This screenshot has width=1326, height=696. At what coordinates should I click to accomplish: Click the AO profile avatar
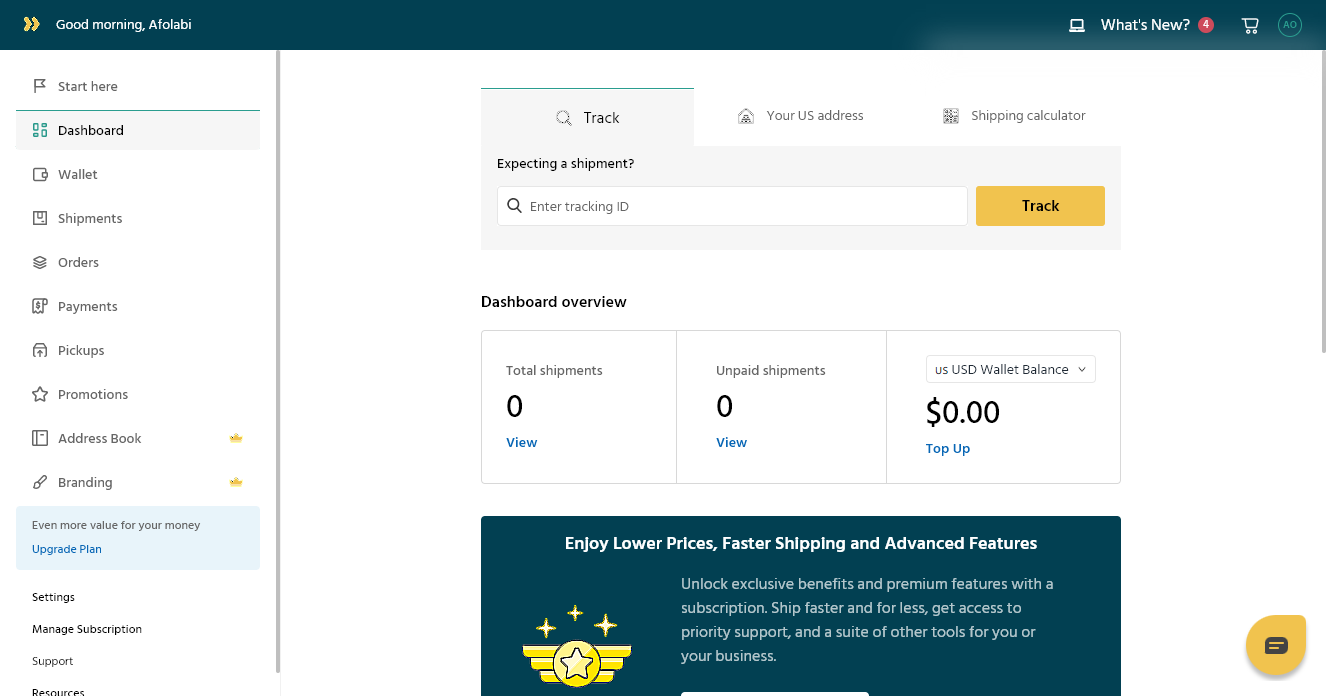tap(1290, 25)
